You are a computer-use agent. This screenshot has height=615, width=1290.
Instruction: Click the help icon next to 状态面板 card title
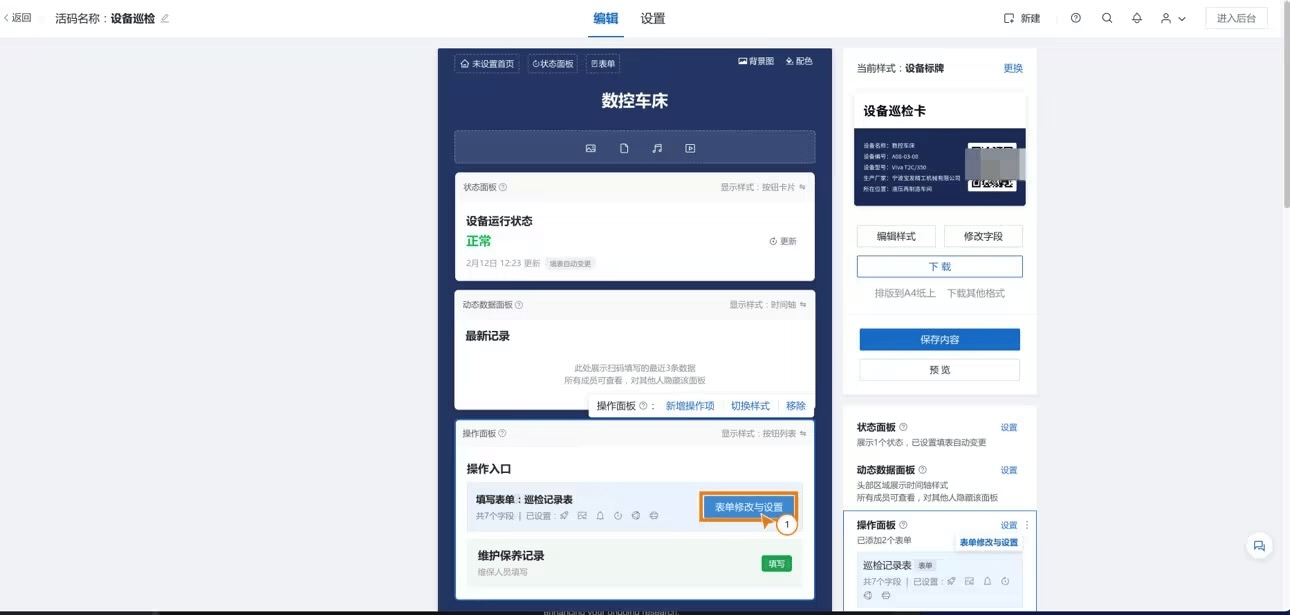click(503, 187)
